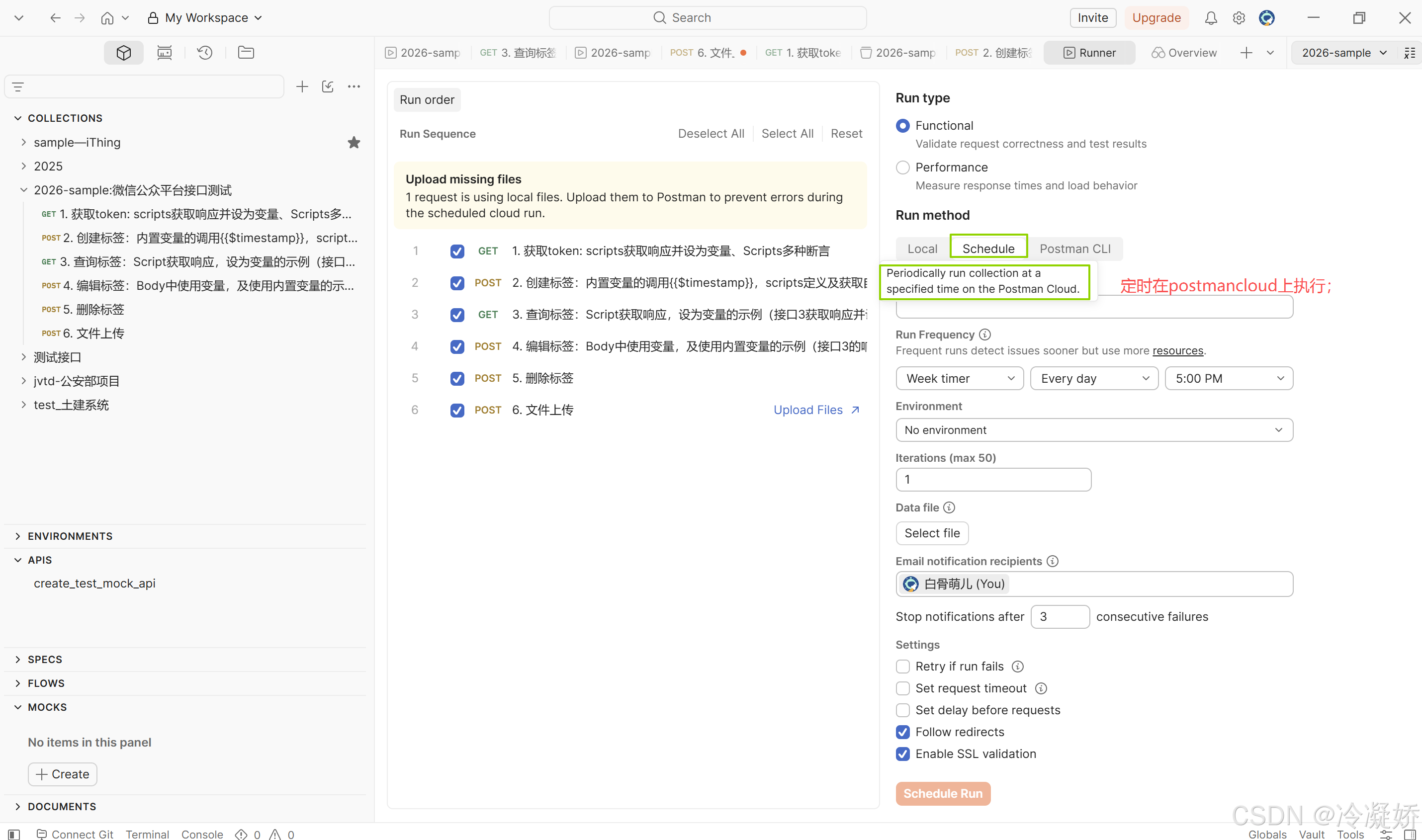Image resolution: width=1422 pixels, height=840 pixels.
Task: Open the Week timer dropdown
Action: tap(960, 379)
